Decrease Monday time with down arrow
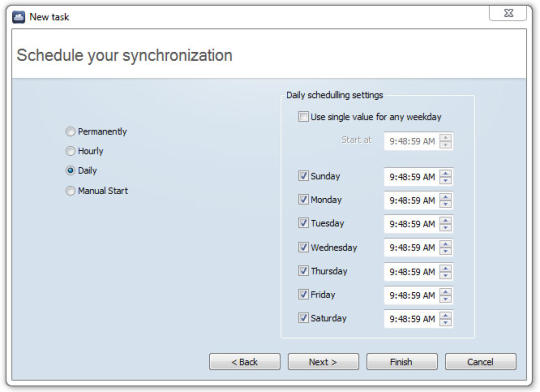Viewport: 540px width, 392px height. tap(446, 204)
